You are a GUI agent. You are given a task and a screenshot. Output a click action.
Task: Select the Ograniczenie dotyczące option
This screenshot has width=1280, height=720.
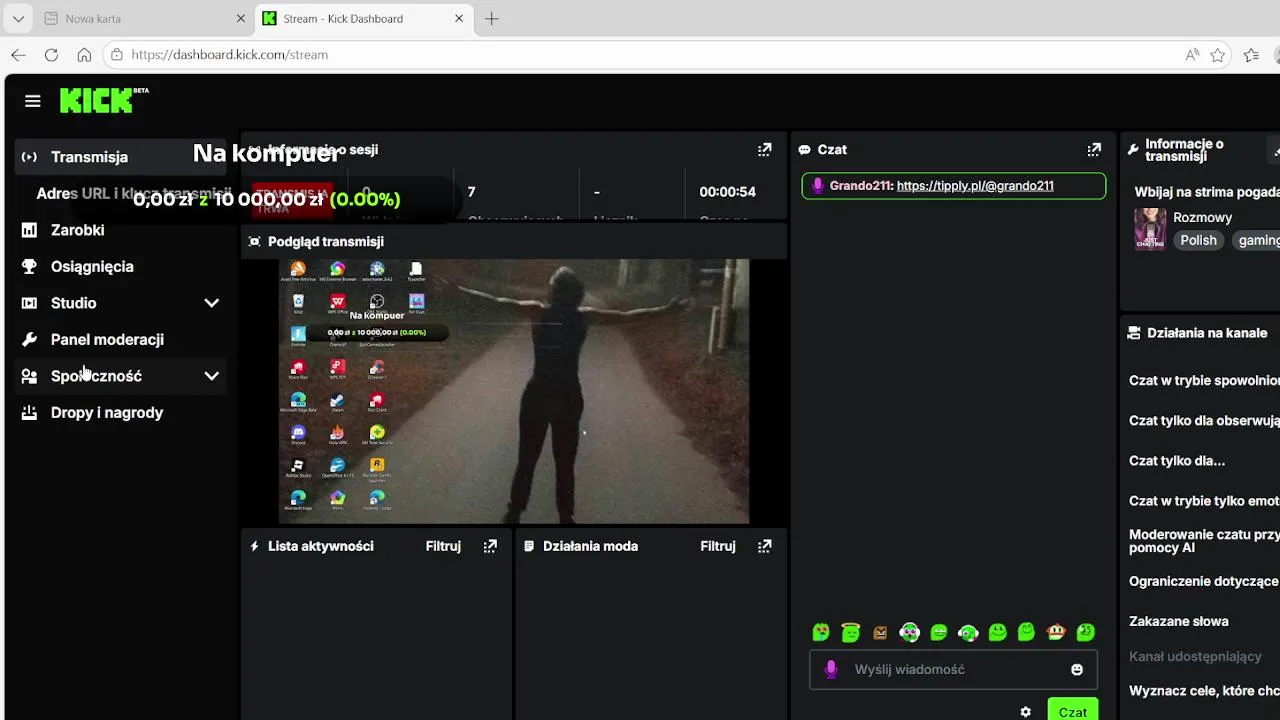[1204, 581]
